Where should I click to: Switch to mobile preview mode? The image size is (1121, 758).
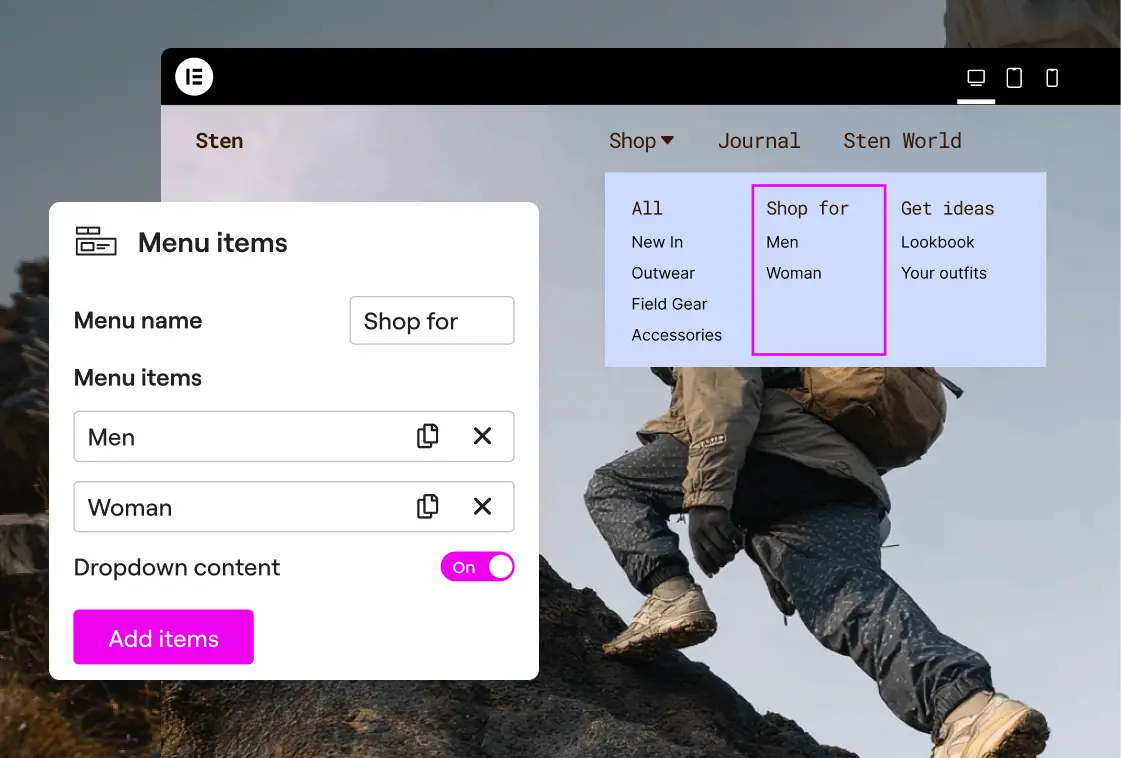[1052, 78]
